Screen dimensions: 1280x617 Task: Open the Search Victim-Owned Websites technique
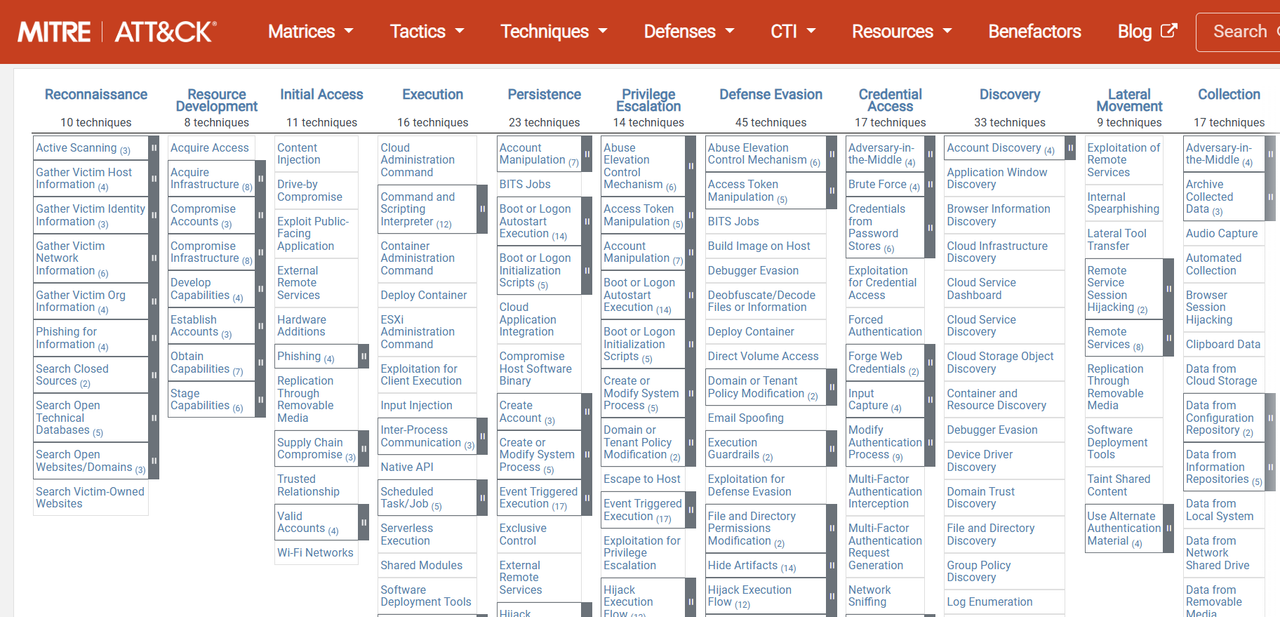[90, 498]
